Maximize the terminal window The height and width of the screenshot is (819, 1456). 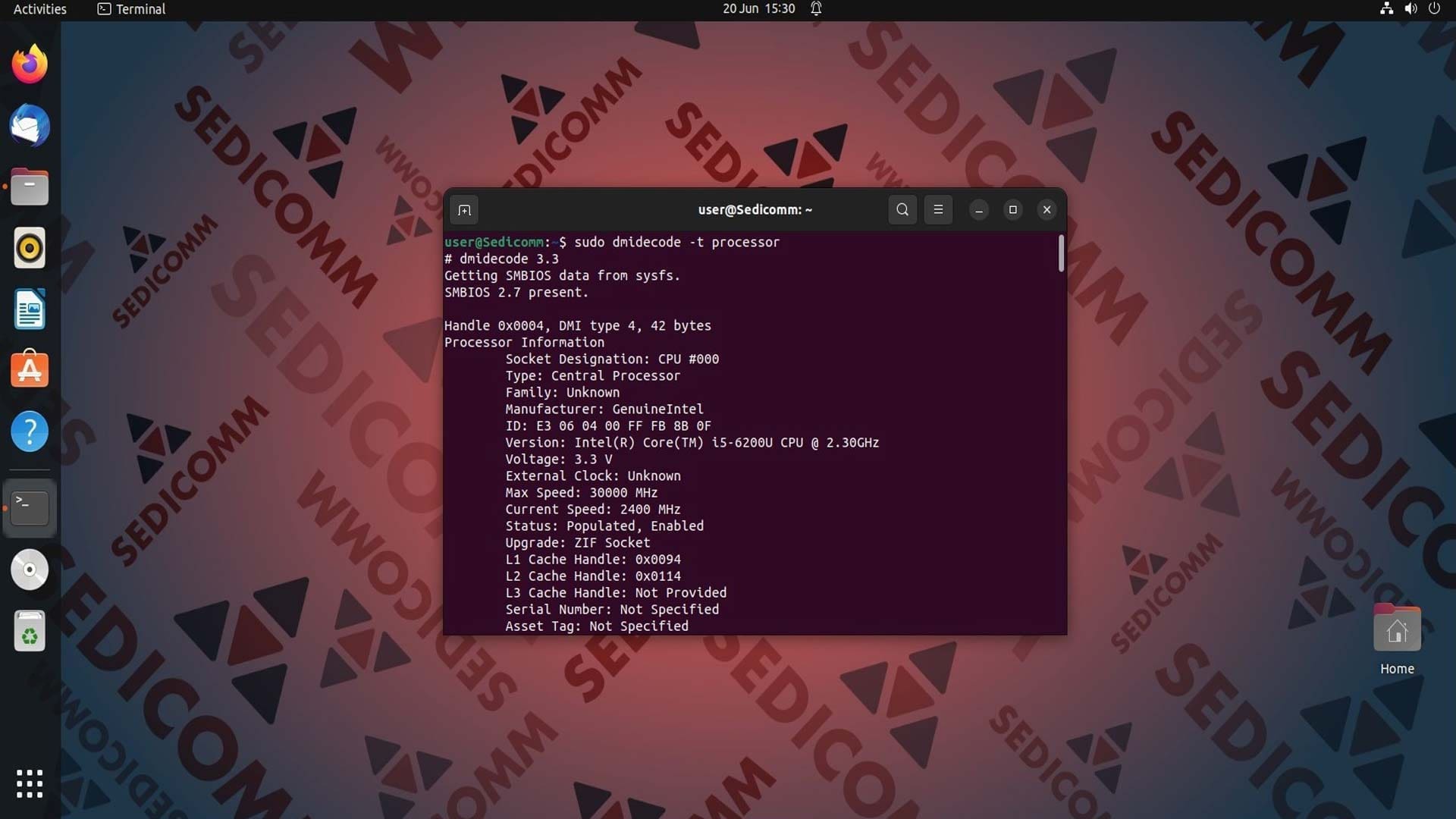[1013, 210]
